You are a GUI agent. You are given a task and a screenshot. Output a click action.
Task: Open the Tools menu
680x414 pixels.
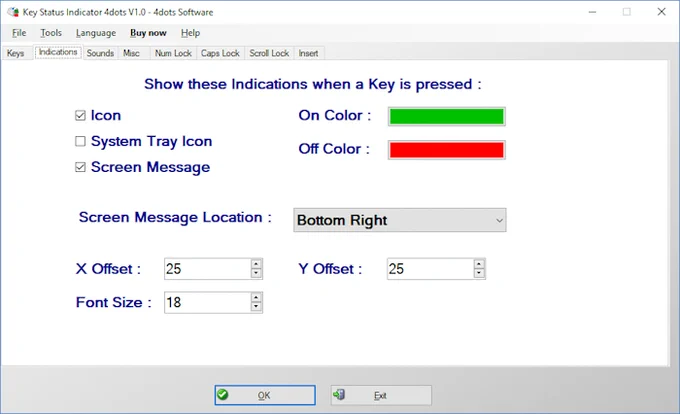click(51, 33)
